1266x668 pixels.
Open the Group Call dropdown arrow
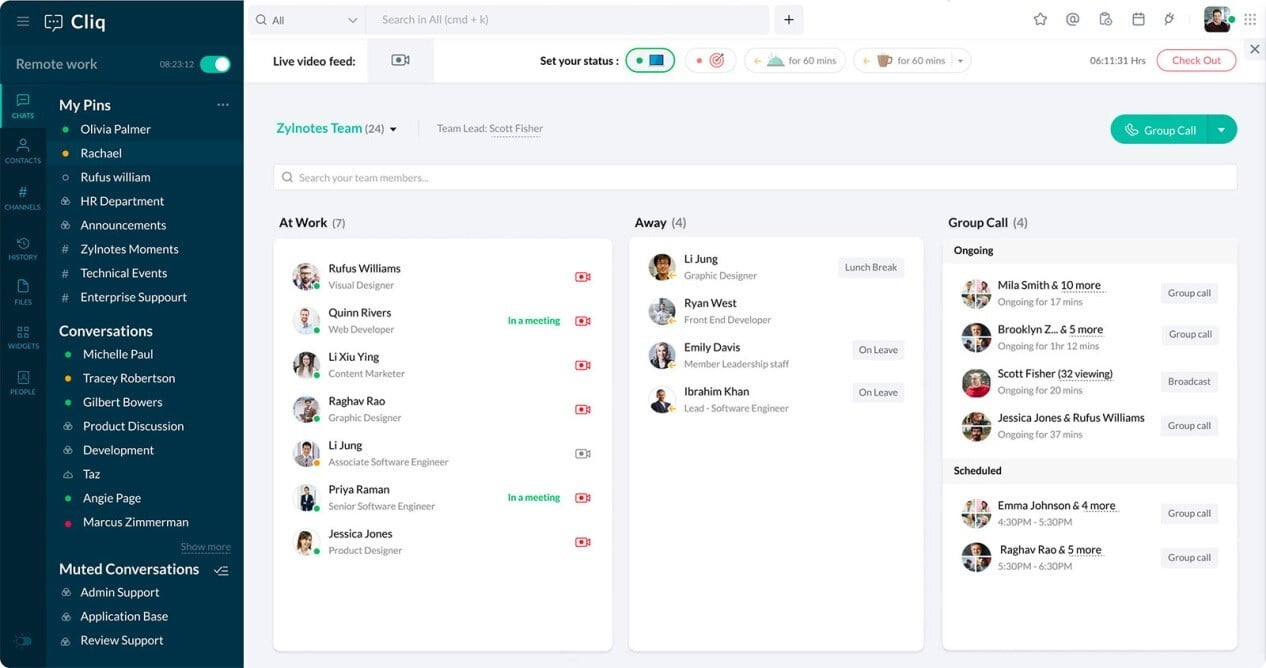coord(1222,129)
